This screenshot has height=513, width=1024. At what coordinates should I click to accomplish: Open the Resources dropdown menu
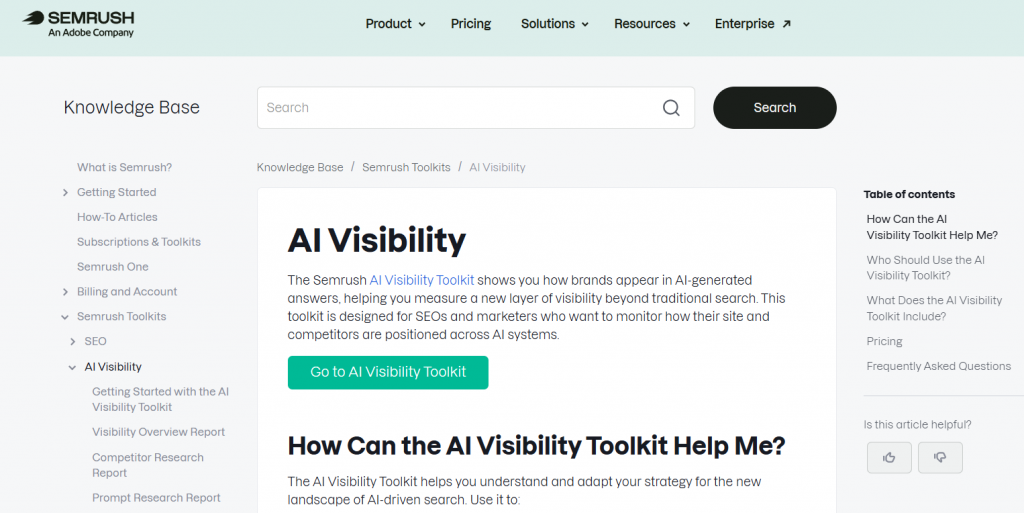pyautogui.click(x=652, y=23)
